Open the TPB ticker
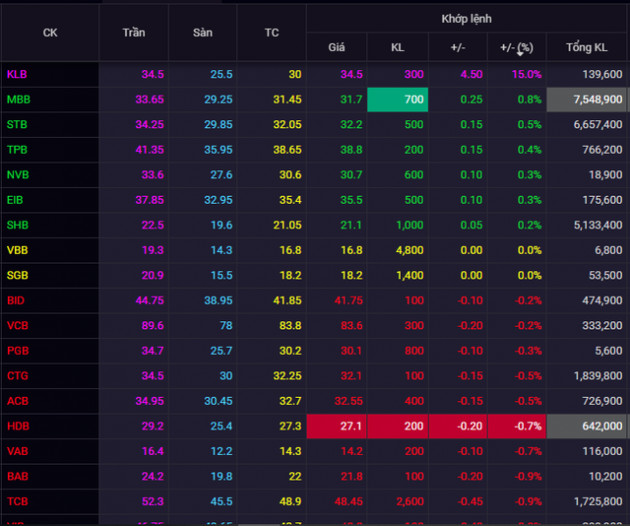Viewport: 630px width, 526px height. pyautogui.click(x=17, y=149)
